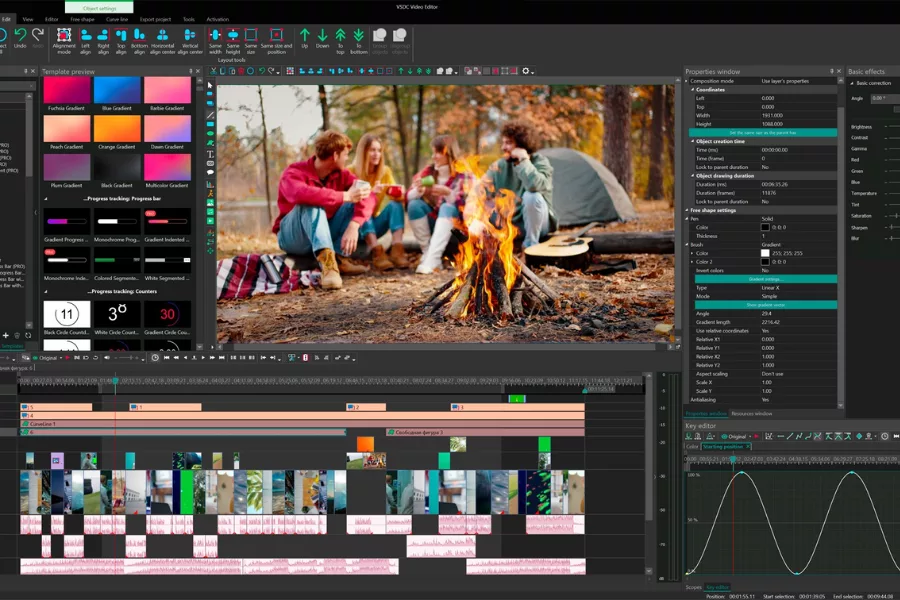Open the Tools ribbon tab
Image resolution: width=900 pixels, height=600 pixels.
click(x=189, y=19)
